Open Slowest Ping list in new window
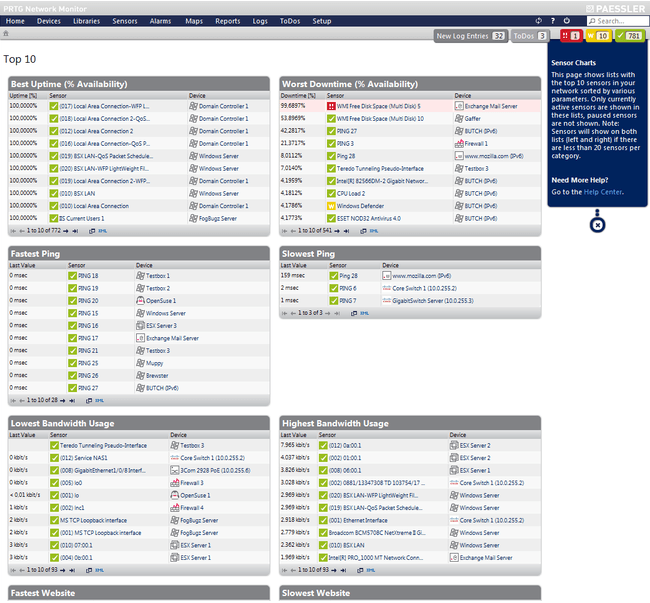This screenshot has height=603, width=650. tap(354, 313)
